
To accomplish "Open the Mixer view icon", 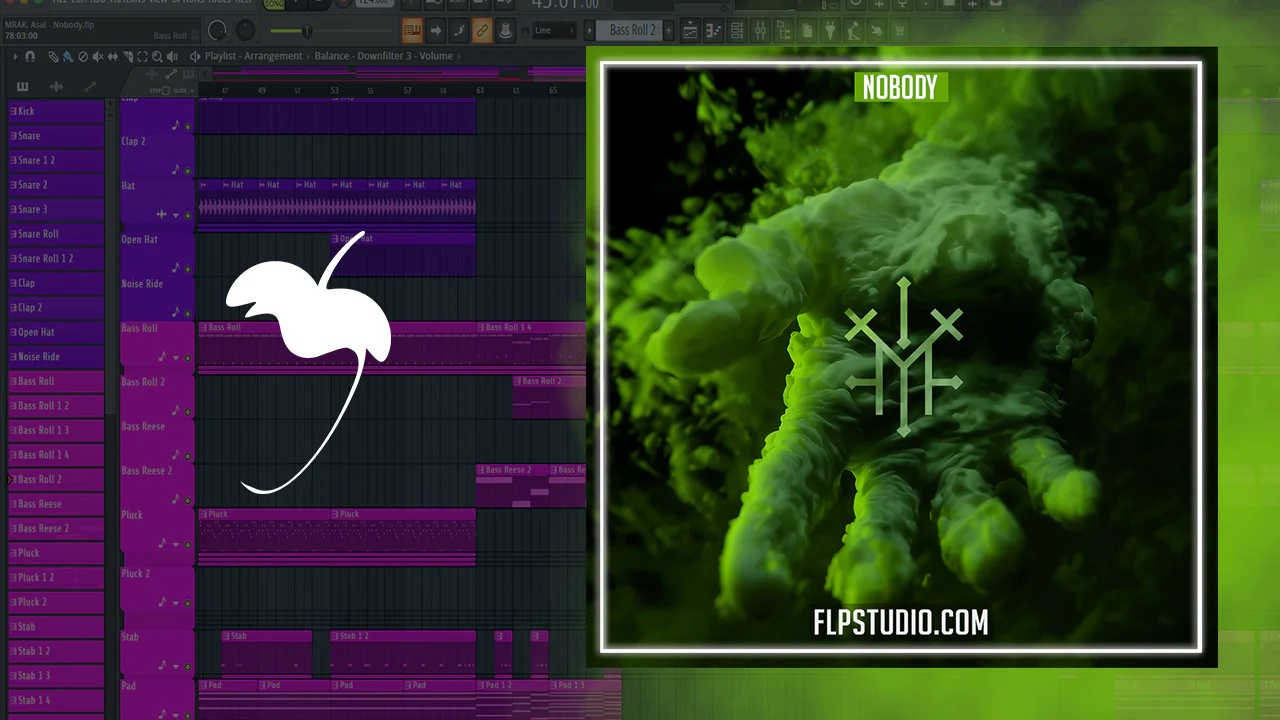I will [x=759, y=30].
